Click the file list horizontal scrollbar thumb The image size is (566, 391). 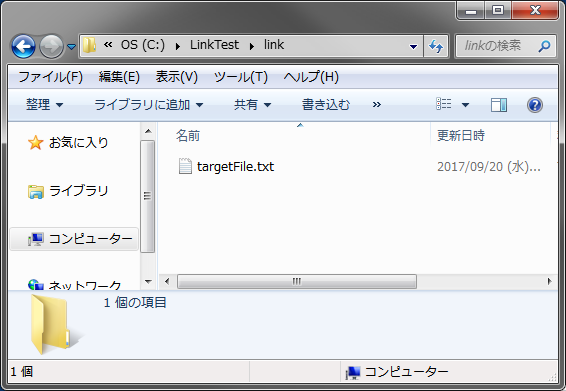(x=297, y=281)
